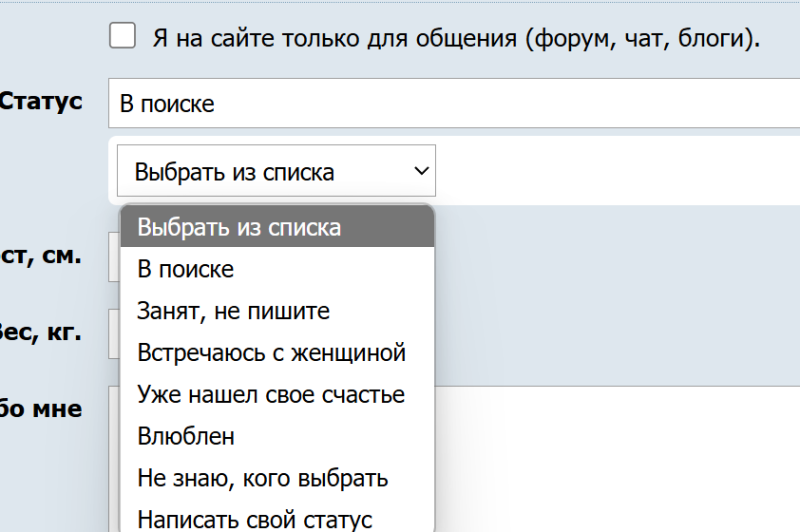The image size is (800, 532).
Task: Click the 'бо мне' about-me label
Action: pyautogui.click(x=42, y=408)
